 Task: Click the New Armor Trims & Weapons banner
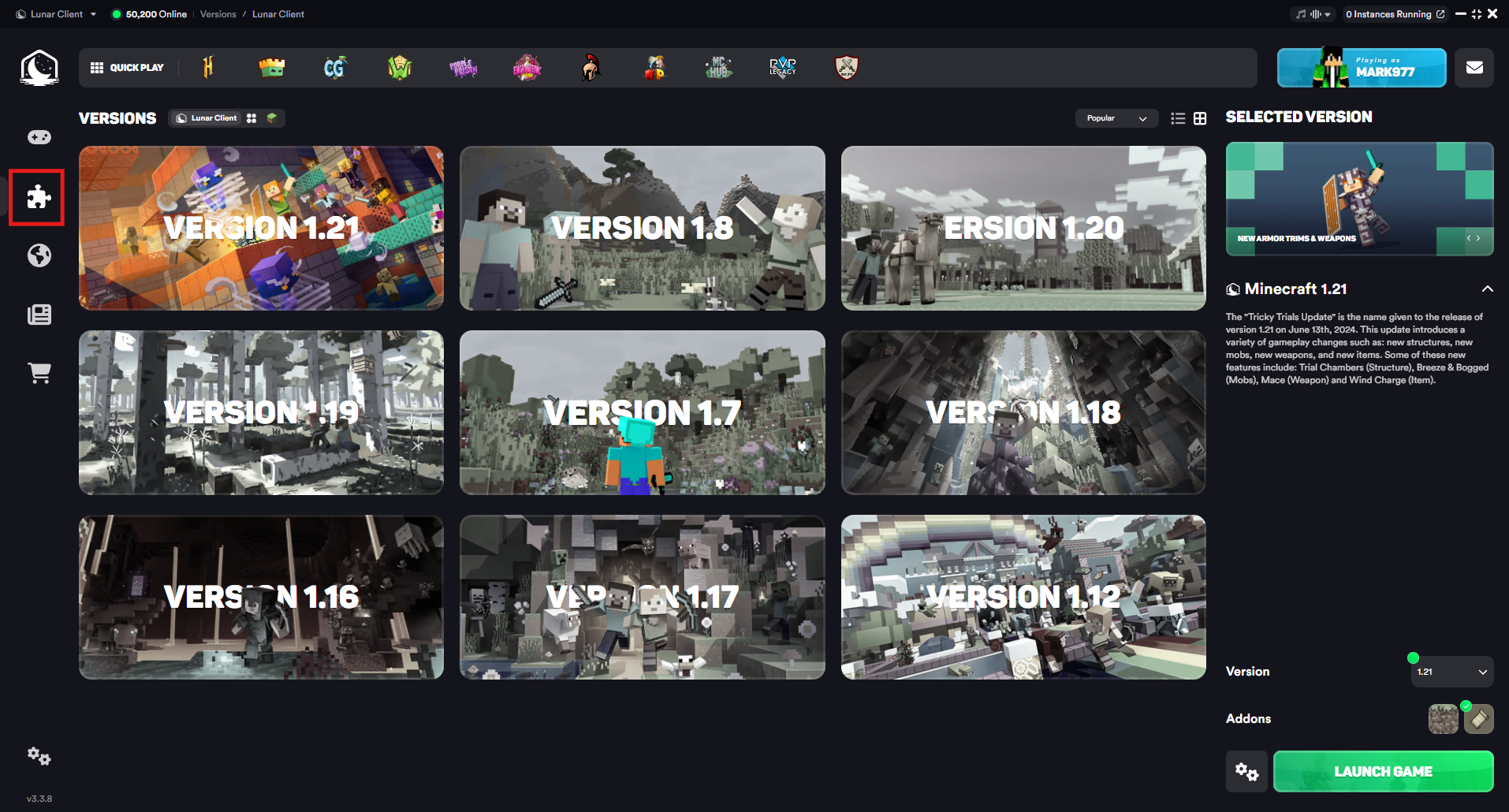[1359, 199]
